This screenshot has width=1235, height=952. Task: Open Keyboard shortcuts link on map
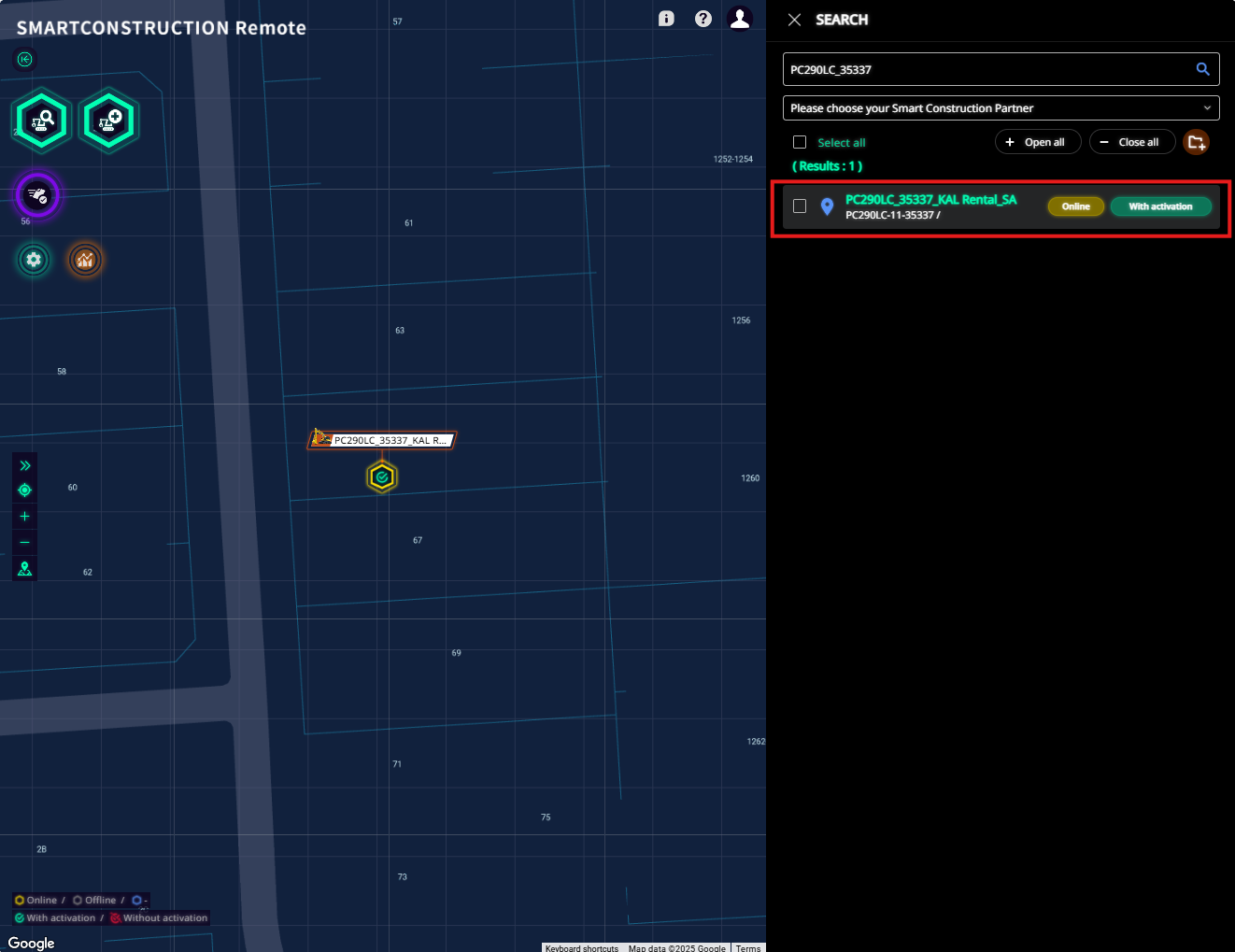point(582,947)
